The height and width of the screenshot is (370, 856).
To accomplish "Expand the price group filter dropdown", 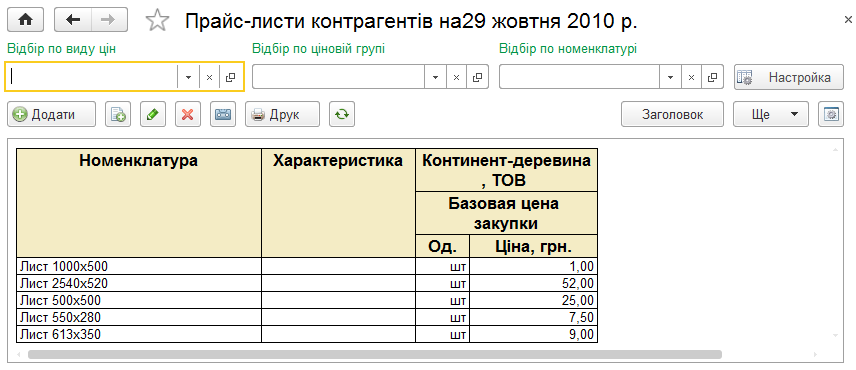I will [436, 77].
